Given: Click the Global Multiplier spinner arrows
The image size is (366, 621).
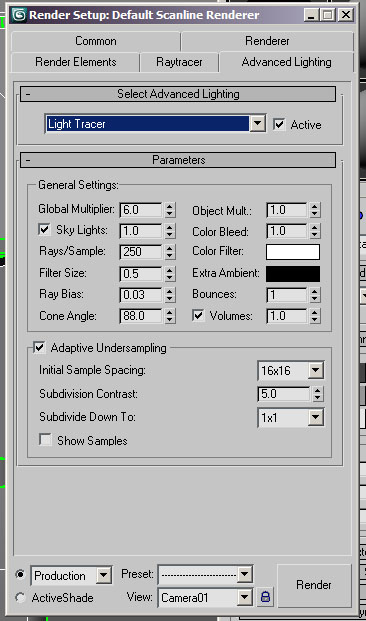Looking at the screenshot, I should pyautogui.click(x=170, y=210).
